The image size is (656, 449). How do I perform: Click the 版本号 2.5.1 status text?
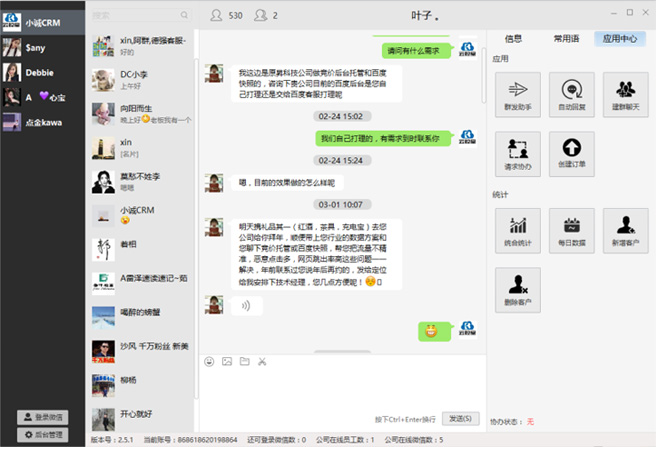pyautogui.click(x=112, y=440)
